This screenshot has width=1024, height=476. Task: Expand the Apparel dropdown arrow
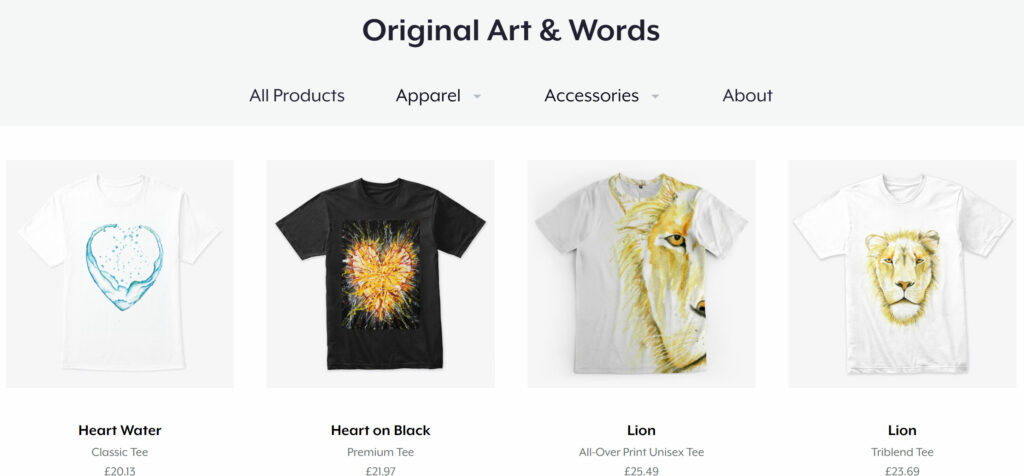point(477,97)
